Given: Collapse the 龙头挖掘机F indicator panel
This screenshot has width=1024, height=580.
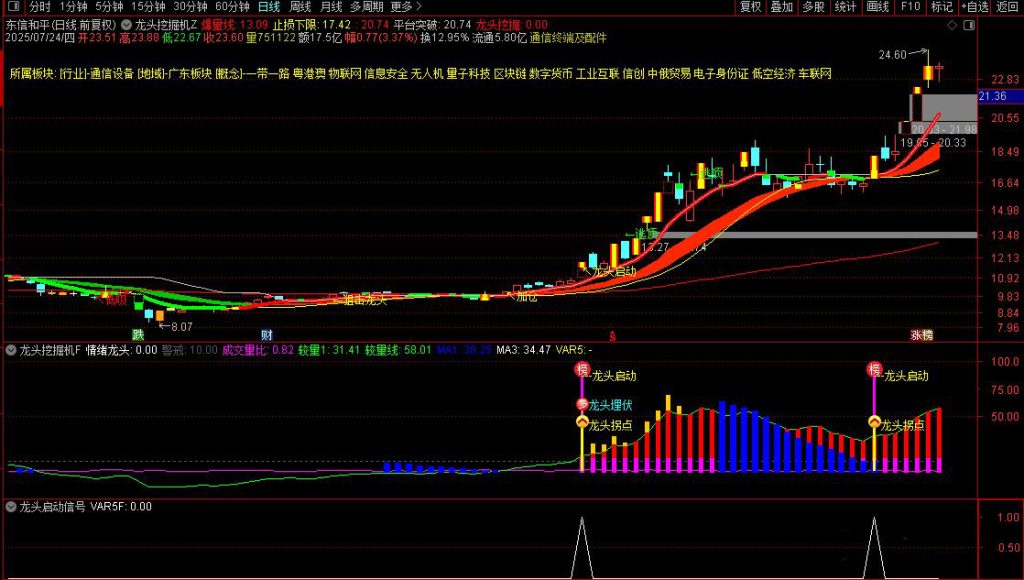Looking at the screenshot, I should [10, 351].
